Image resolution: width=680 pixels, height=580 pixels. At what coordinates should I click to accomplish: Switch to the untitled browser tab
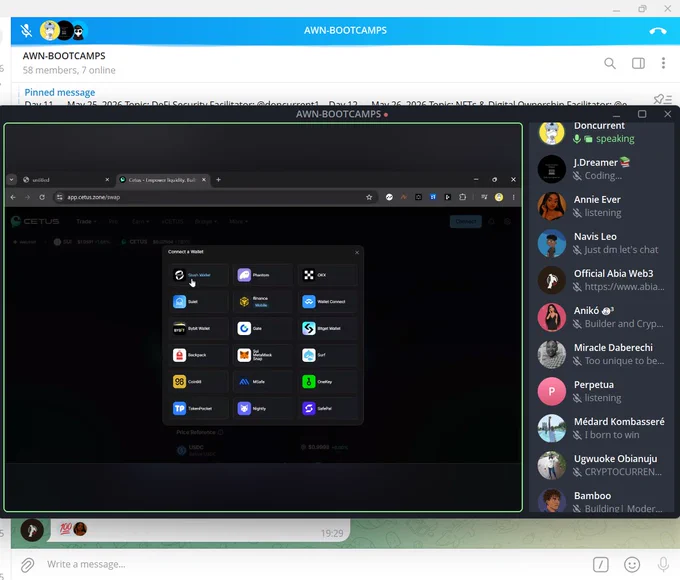(x=63, y=180)
